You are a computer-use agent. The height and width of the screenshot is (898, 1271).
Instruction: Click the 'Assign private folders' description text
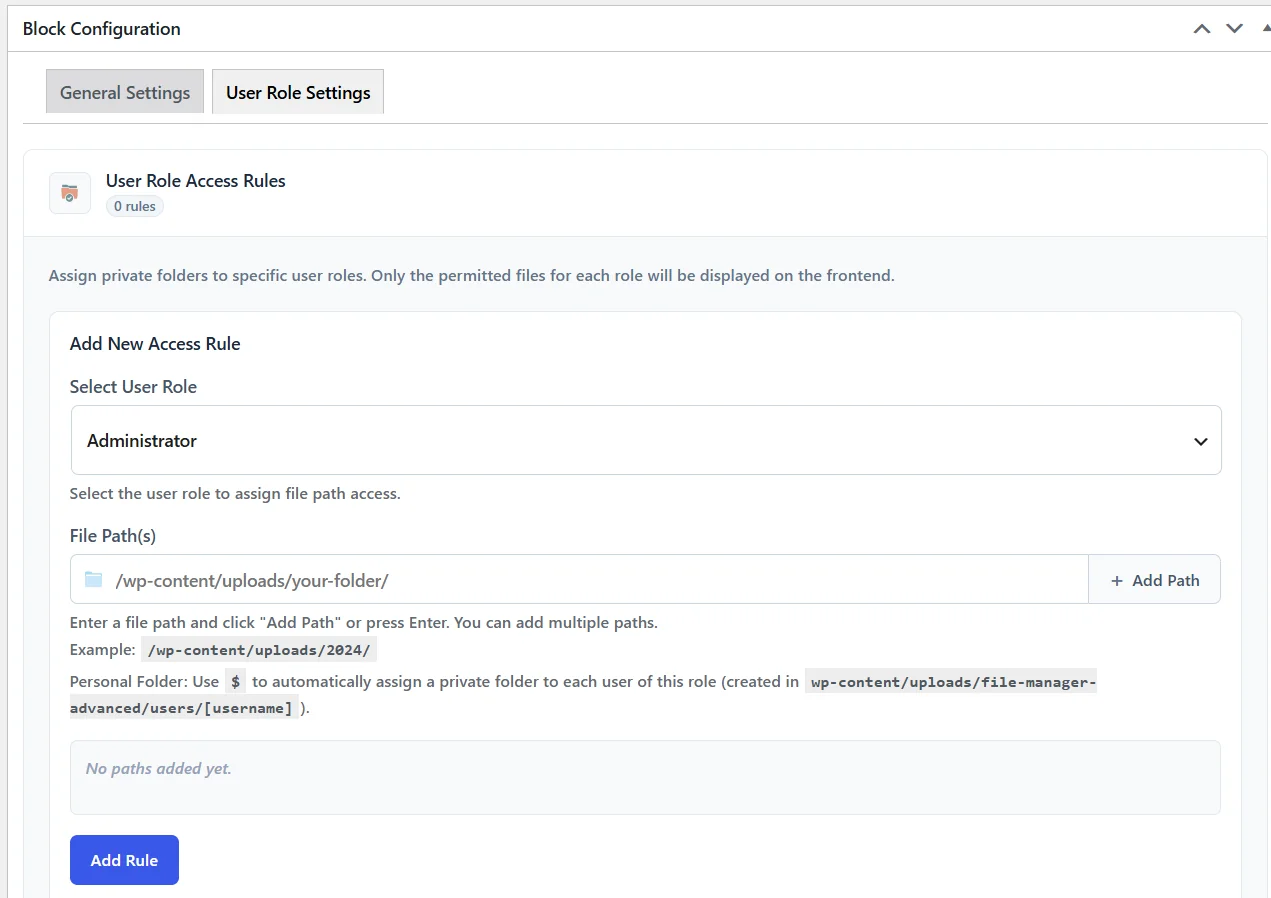pyautogui.click(x=472, y=275)
